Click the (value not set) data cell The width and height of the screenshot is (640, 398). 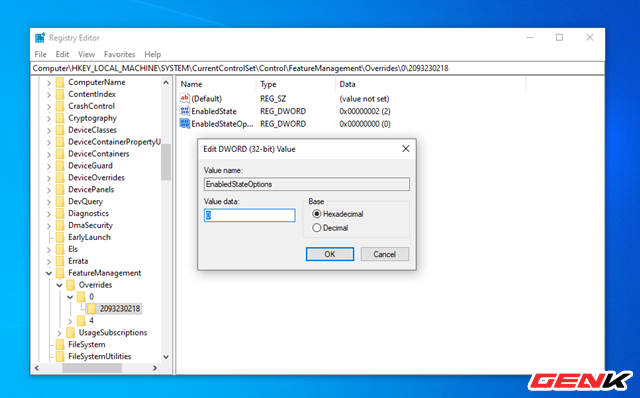(x=364, y=99)
